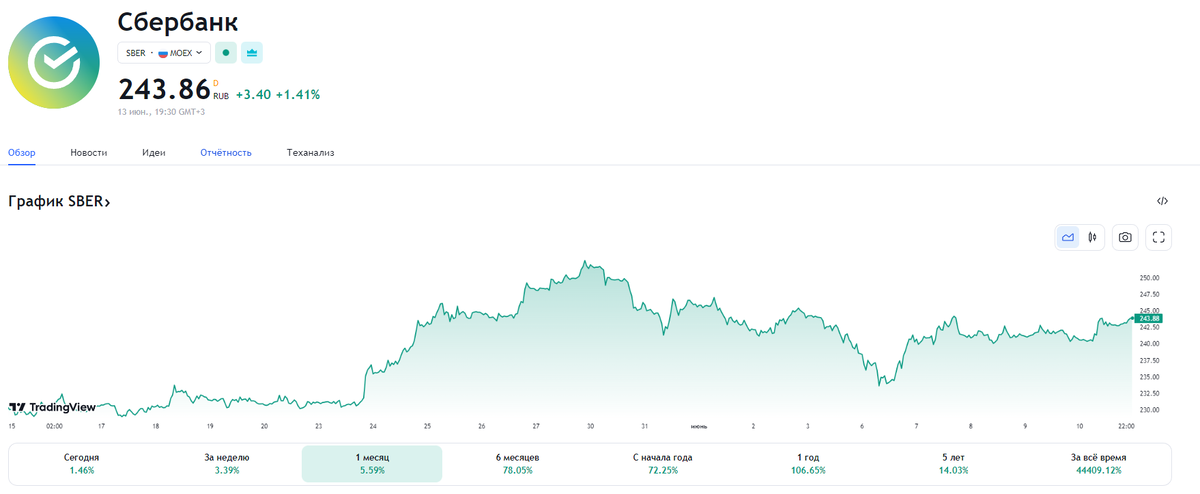Expand the График SBER chart heading
The height and width of the screenshot is (494, 1200).
coord(59,202)
